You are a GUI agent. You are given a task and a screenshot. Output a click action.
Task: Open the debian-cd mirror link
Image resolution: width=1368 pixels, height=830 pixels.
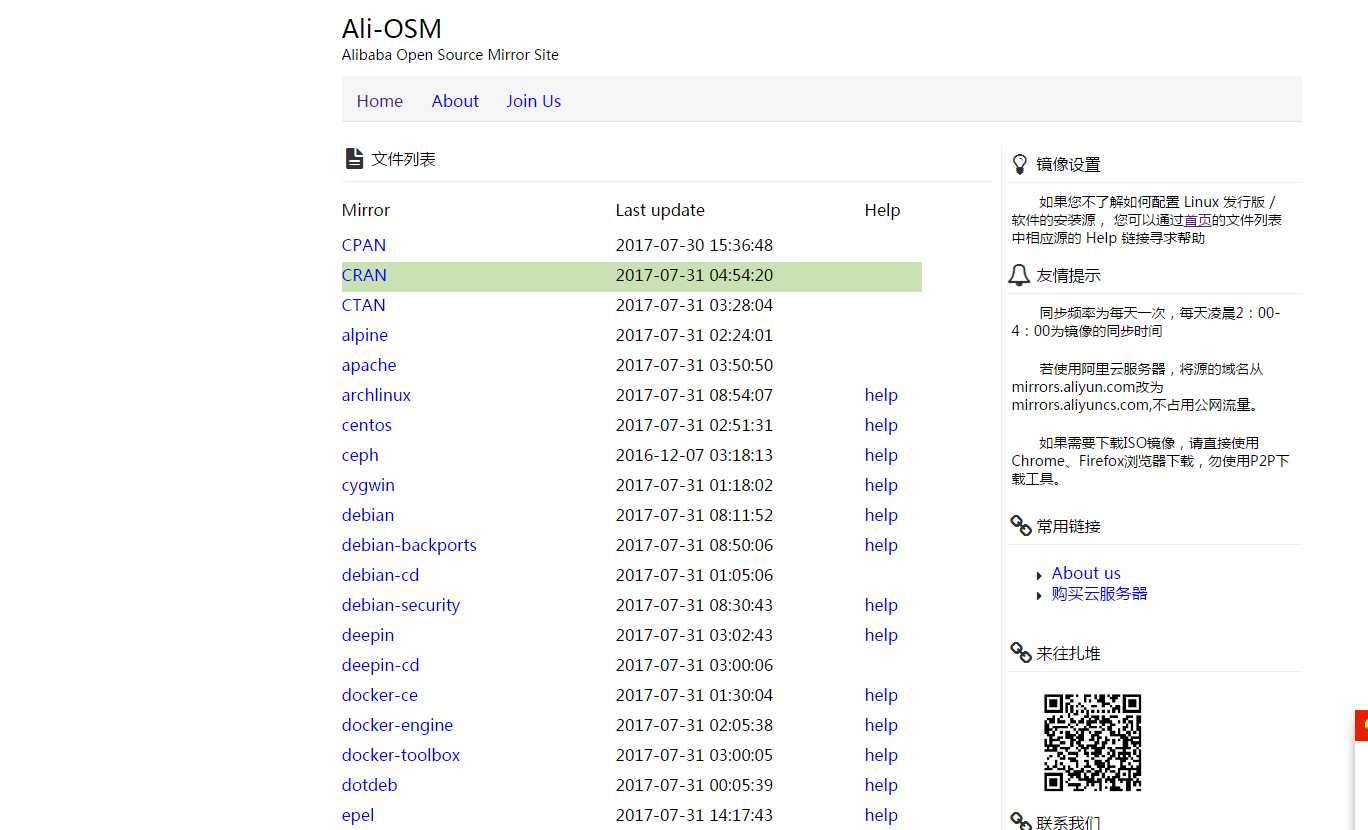click(x=380, y=575)
